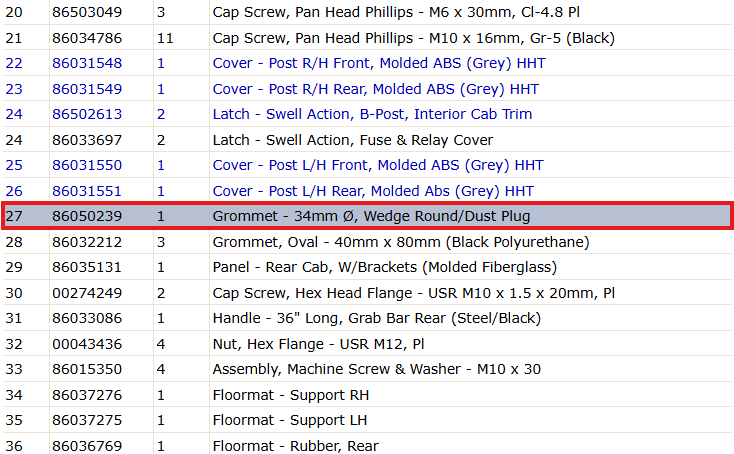The width and height of the screenshot is (734, 454).
Task: Select row for Grommet, Oval 40mm x 80mm
Action: 367,242
